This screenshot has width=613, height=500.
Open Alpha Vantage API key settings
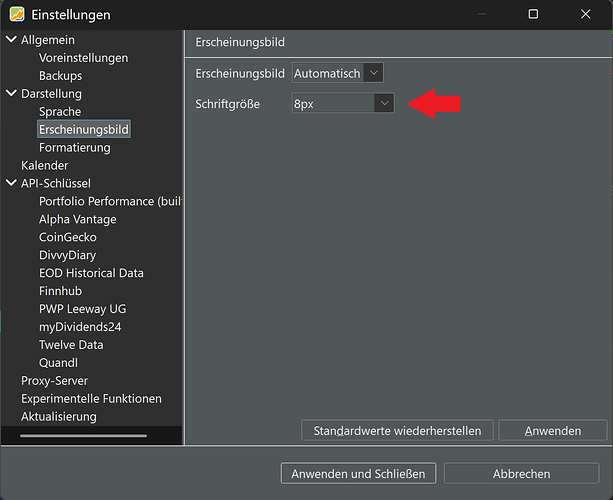tap(77, 219)
